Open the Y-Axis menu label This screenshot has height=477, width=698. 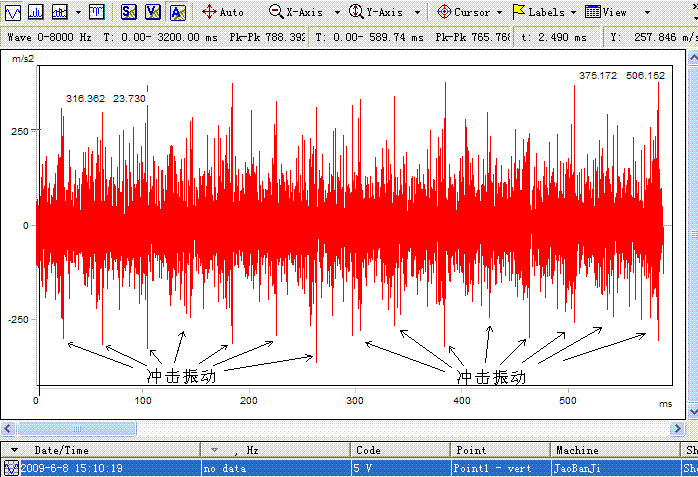coord(385,12)
